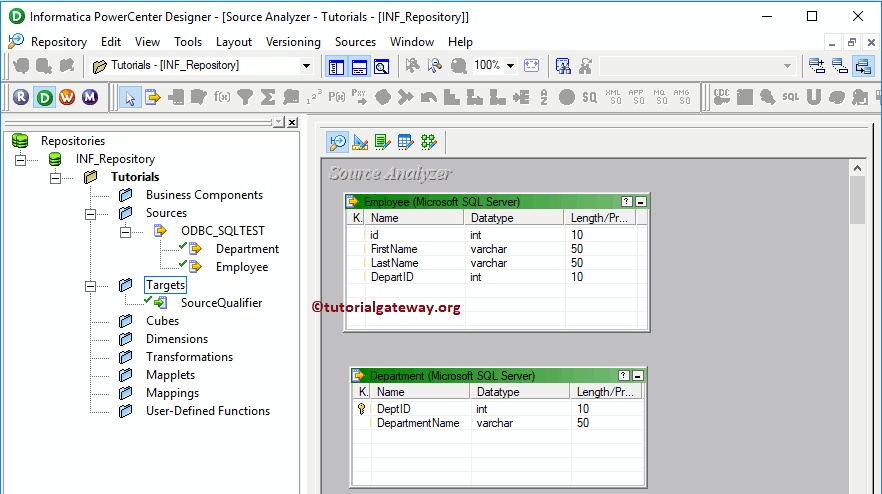Click the workspace scrollbar up arrow

pyautogui.click(x=857, y=168)
